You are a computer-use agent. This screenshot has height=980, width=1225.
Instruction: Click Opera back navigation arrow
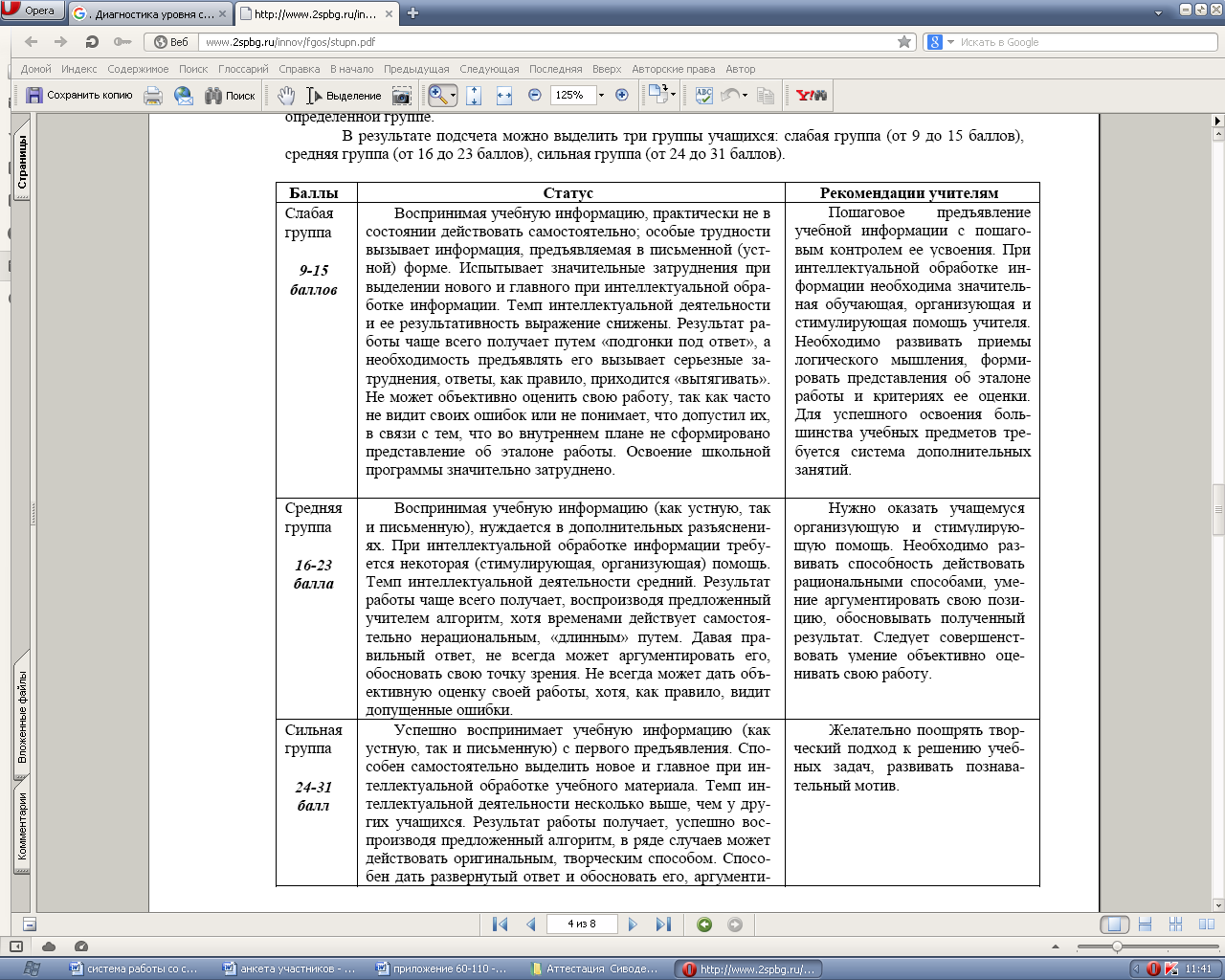point(32,42)
